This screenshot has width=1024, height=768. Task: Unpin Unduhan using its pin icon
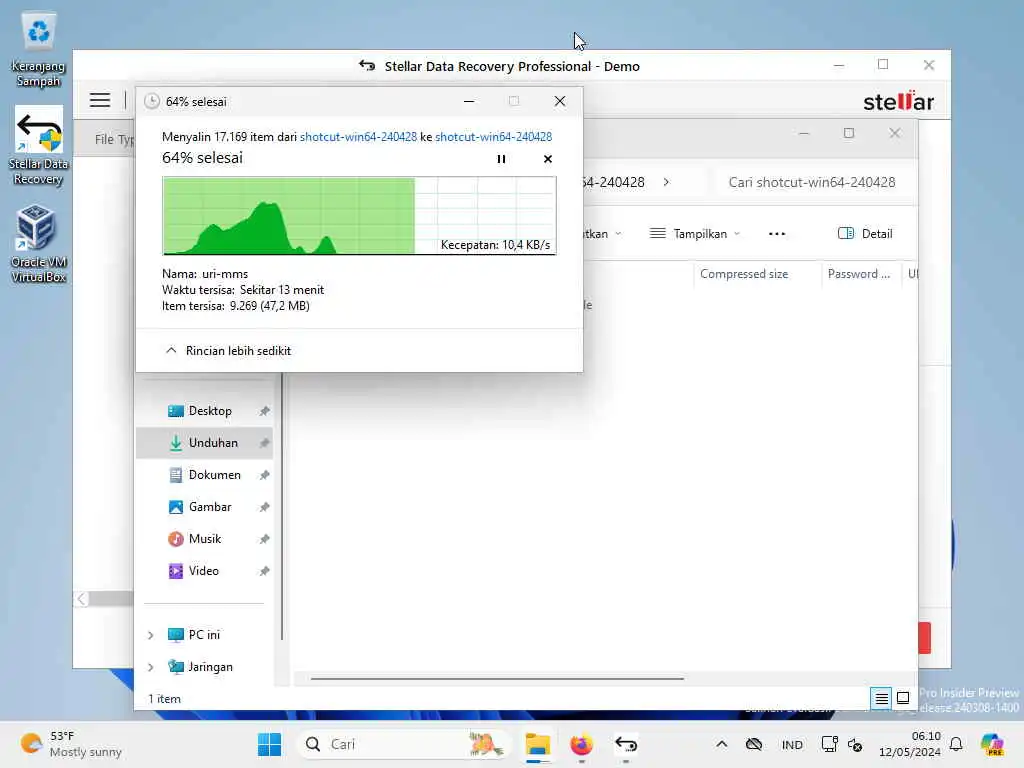coord(264,443)
